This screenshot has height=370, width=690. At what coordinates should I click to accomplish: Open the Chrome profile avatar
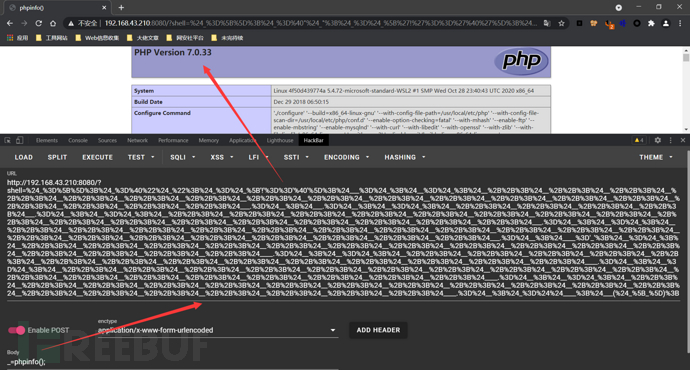point(666,23)
